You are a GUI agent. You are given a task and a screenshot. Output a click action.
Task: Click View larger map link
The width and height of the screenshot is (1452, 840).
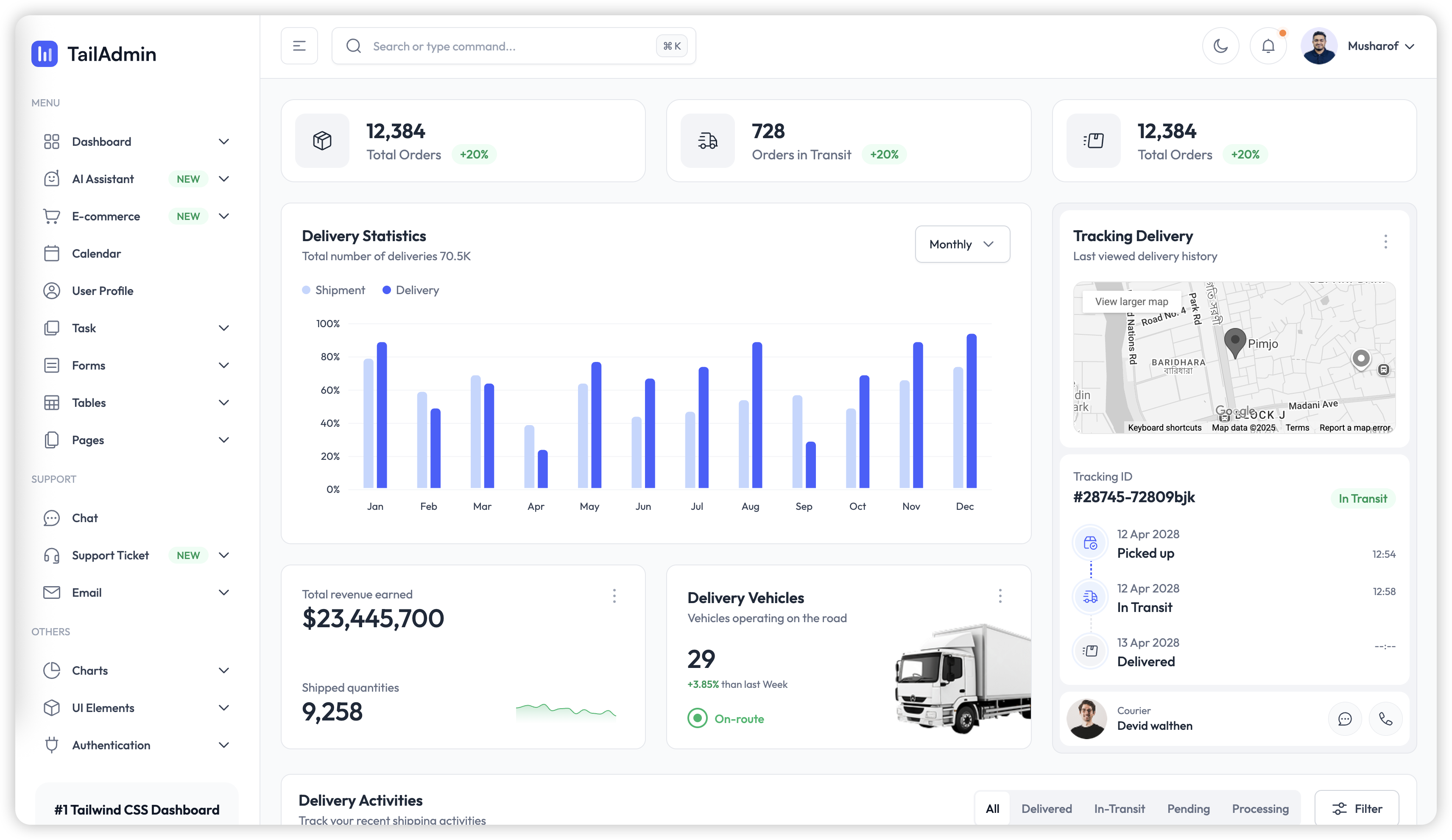(1131, 302)
